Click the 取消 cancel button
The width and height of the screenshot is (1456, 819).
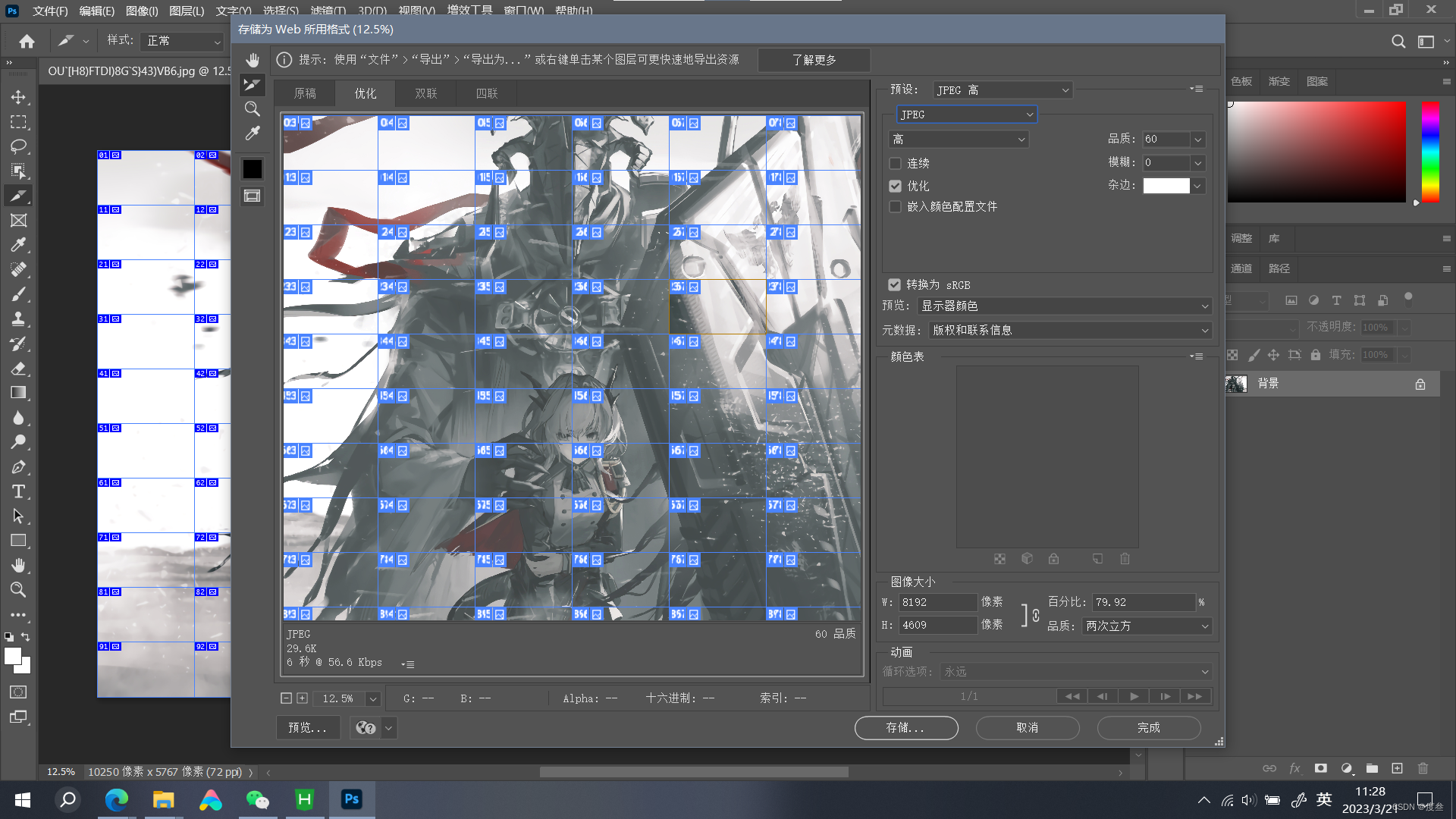(x=1028, y=727)
